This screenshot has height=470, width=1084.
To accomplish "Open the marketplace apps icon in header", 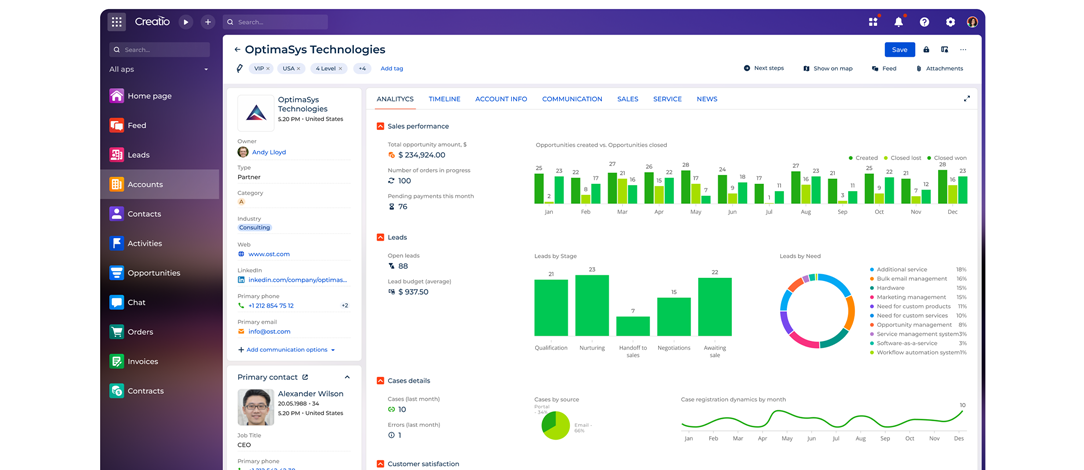I will pyautogui.click(x=873, y=22).
